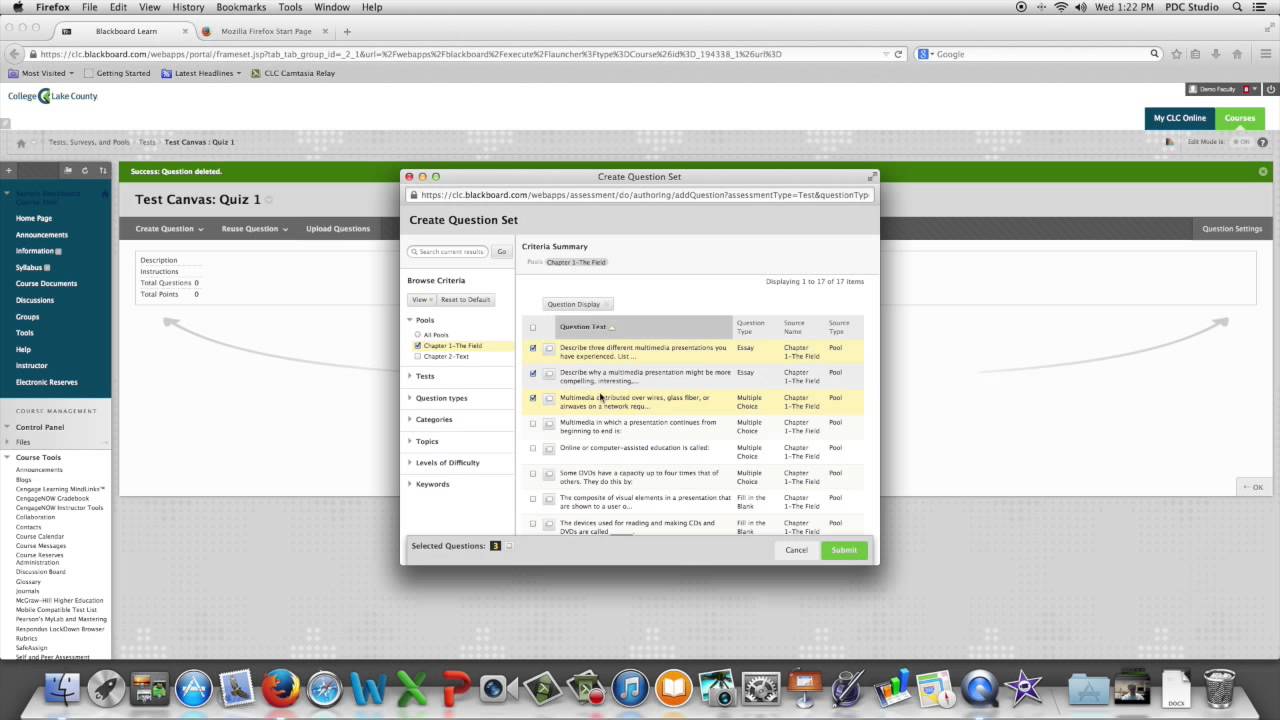This screenshot has width=1280, height=720.
Task: Uncheck 'Describe why a multimedia presentation' question
Action: 533,373
